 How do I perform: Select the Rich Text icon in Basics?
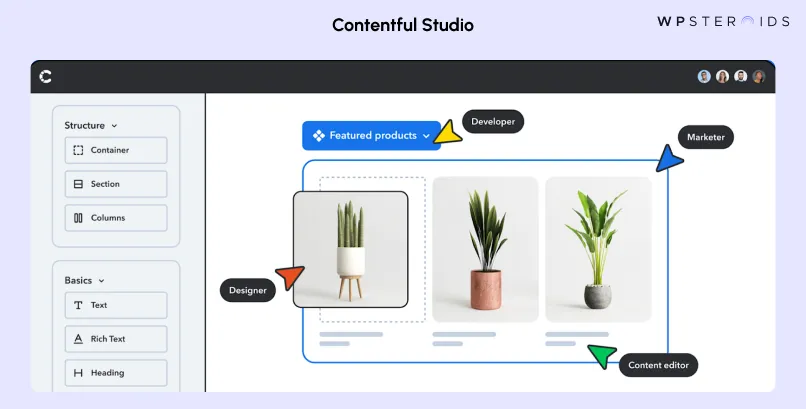click(78, 339)
